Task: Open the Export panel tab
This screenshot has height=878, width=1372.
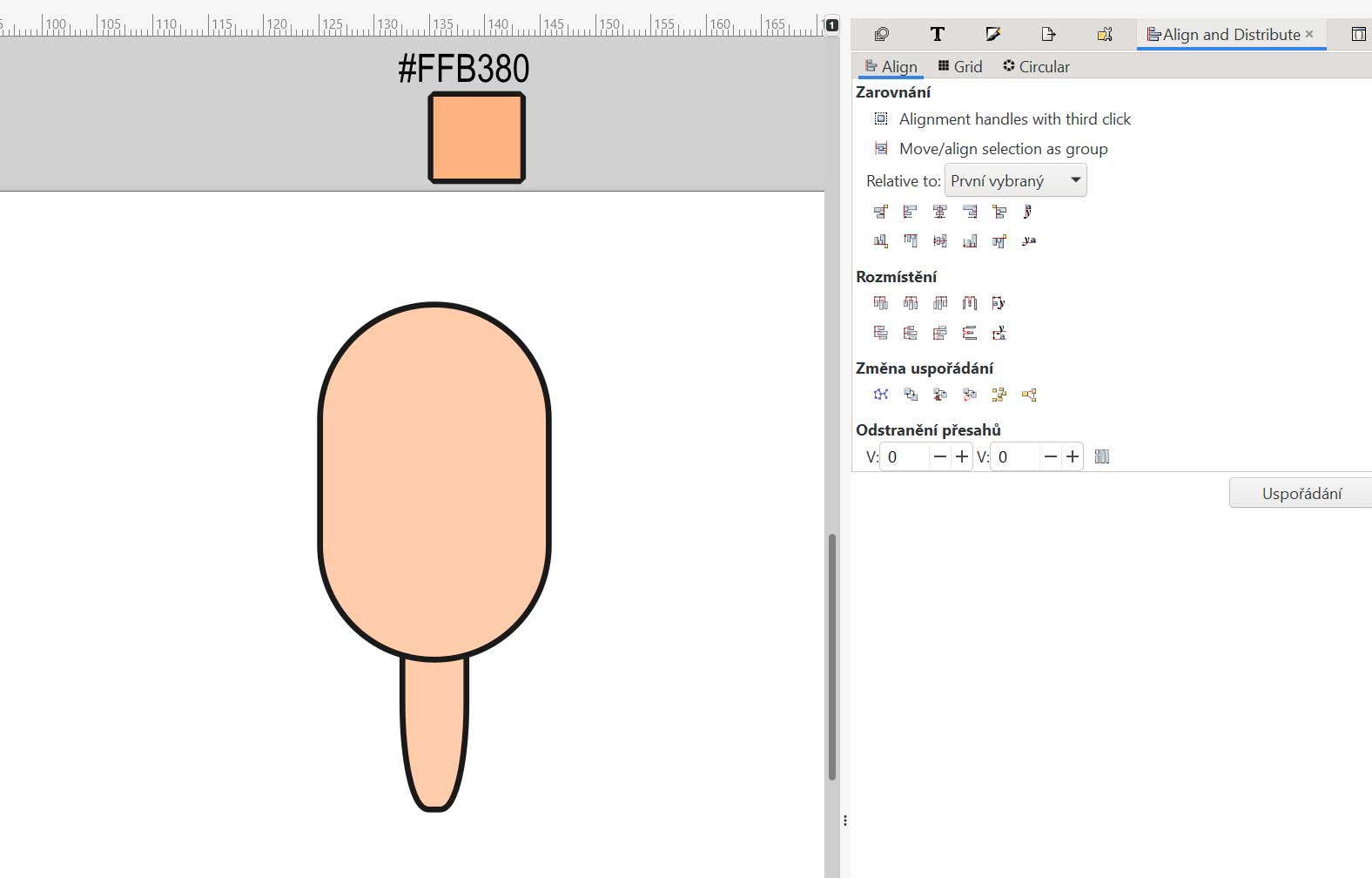Action: click(x=1048, y=34)
